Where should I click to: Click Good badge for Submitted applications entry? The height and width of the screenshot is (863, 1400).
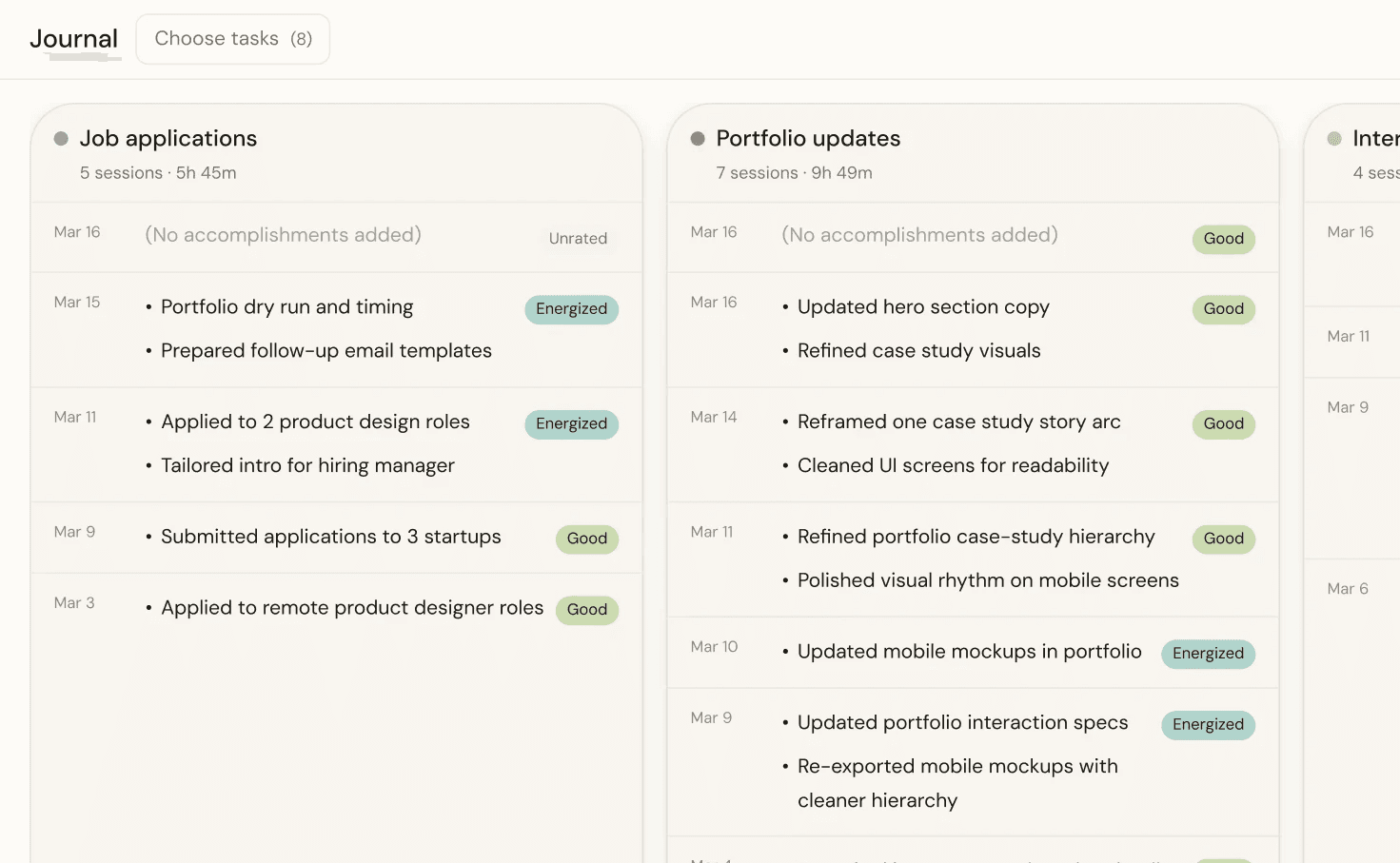coord(586,539)
